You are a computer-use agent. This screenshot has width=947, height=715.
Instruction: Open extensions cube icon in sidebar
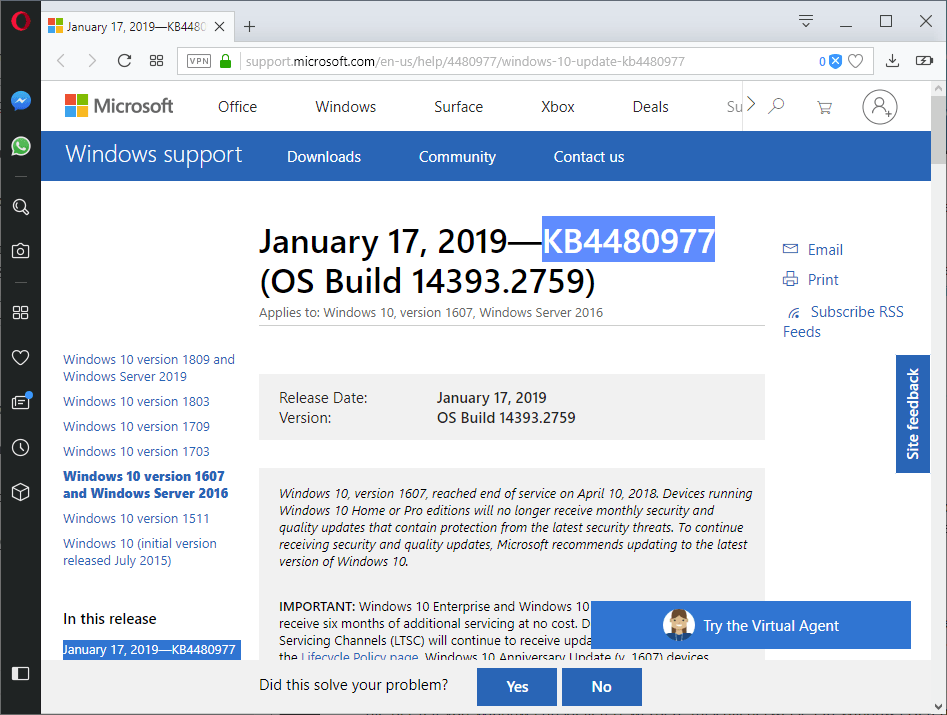(x=21, y=492)
